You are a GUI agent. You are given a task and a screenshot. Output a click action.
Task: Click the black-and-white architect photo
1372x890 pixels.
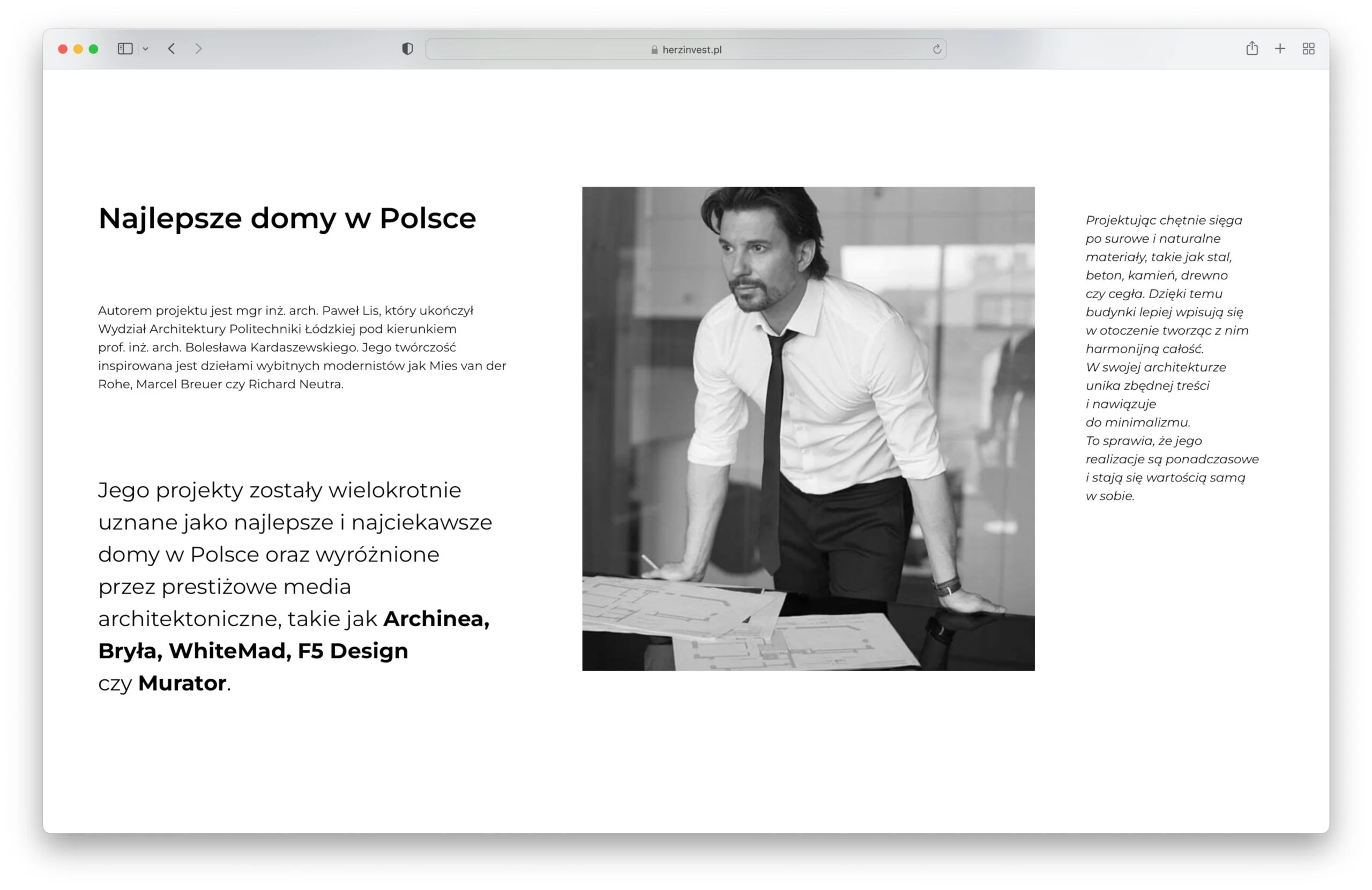(808, 428)
